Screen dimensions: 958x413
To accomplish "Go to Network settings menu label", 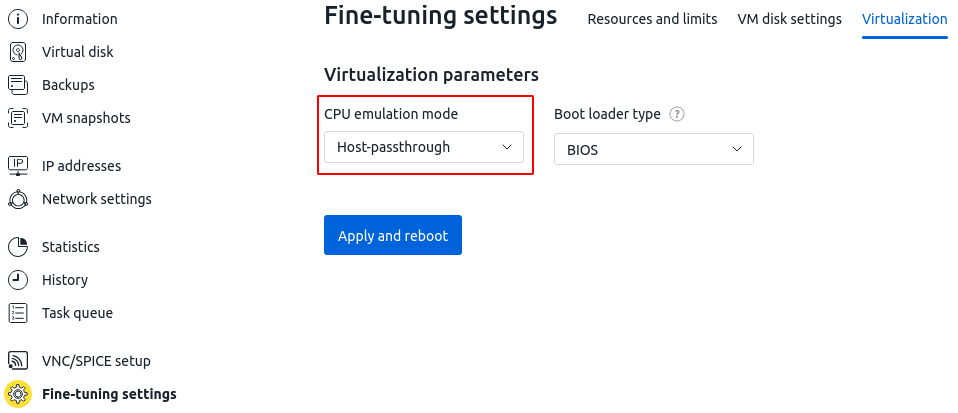I will click(97, 199).
